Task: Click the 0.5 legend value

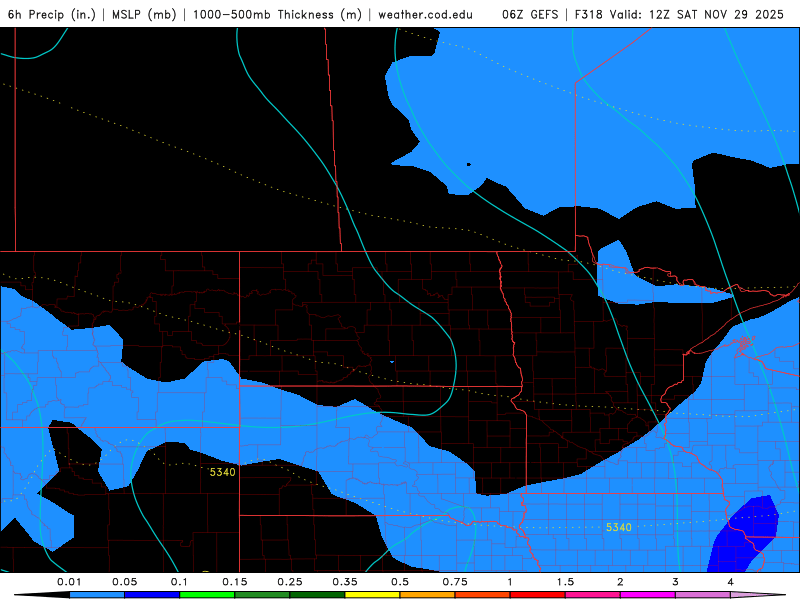Action: (400, 582)
